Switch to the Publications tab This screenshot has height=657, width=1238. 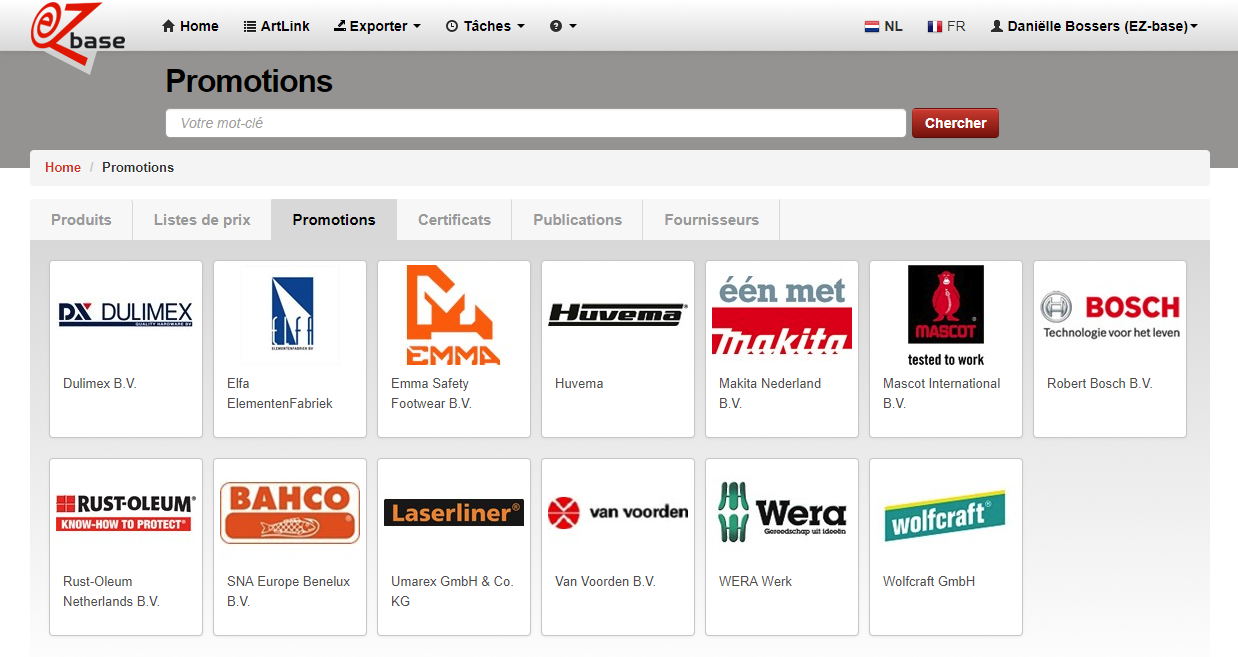click(577, 220)
